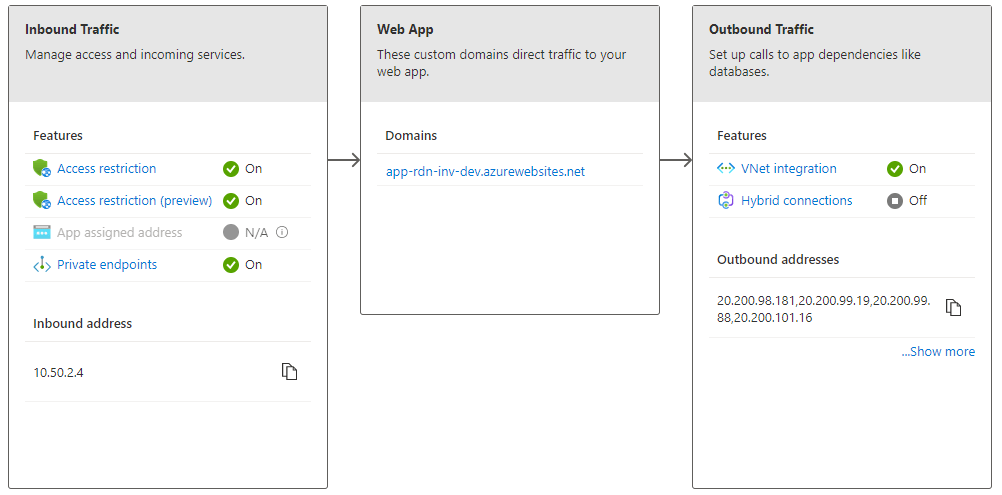Open the Access restriction link
The image size is (1002, 495).
(x=106, y=169)
